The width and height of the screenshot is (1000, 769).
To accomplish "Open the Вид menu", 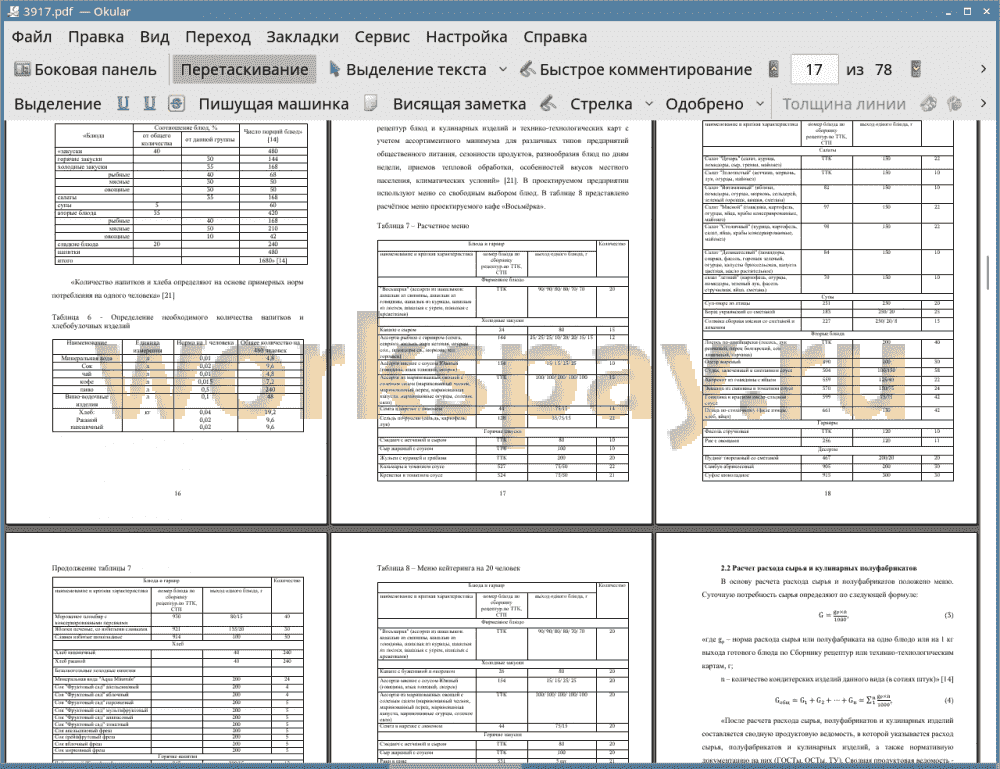I will coord(154,37).
